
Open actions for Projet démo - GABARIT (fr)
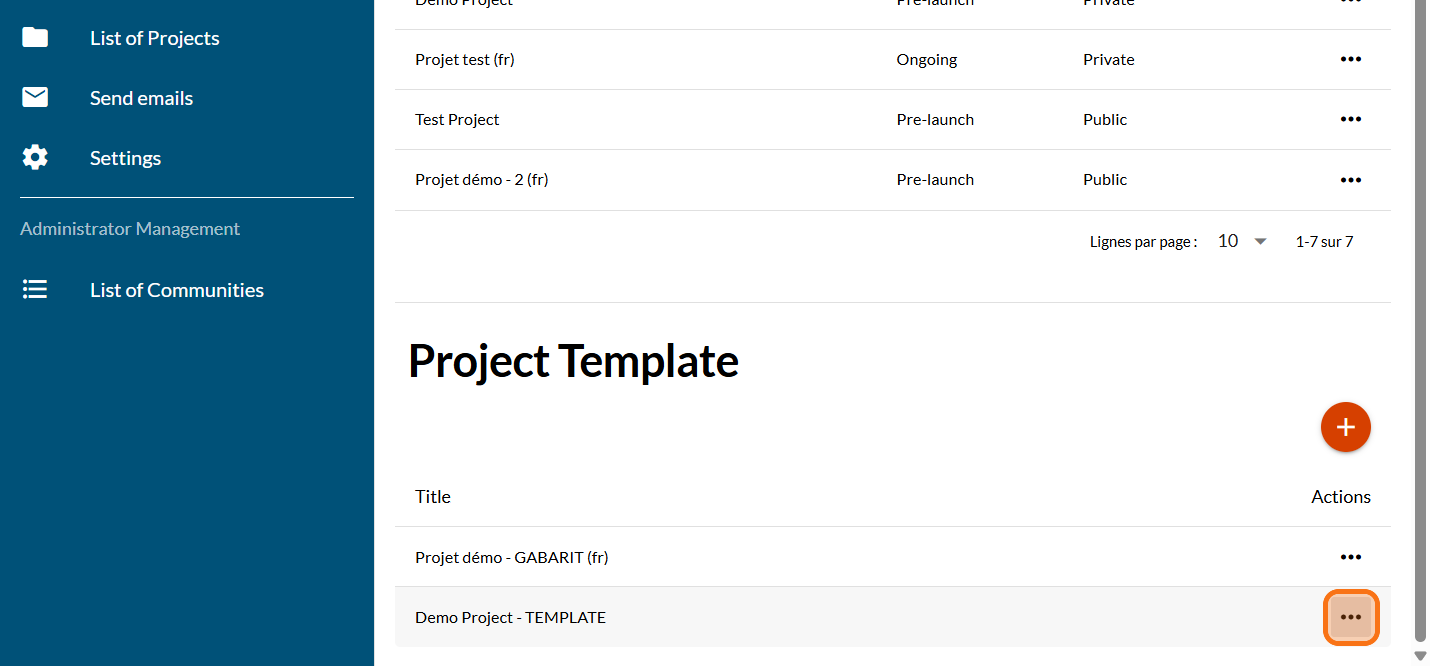point(1350,557)
